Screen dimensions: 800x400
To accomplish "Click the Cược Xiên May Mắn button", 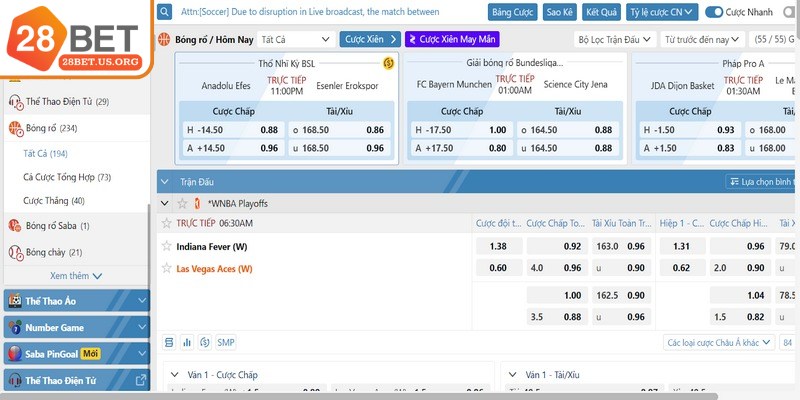I will coord(452,39).
